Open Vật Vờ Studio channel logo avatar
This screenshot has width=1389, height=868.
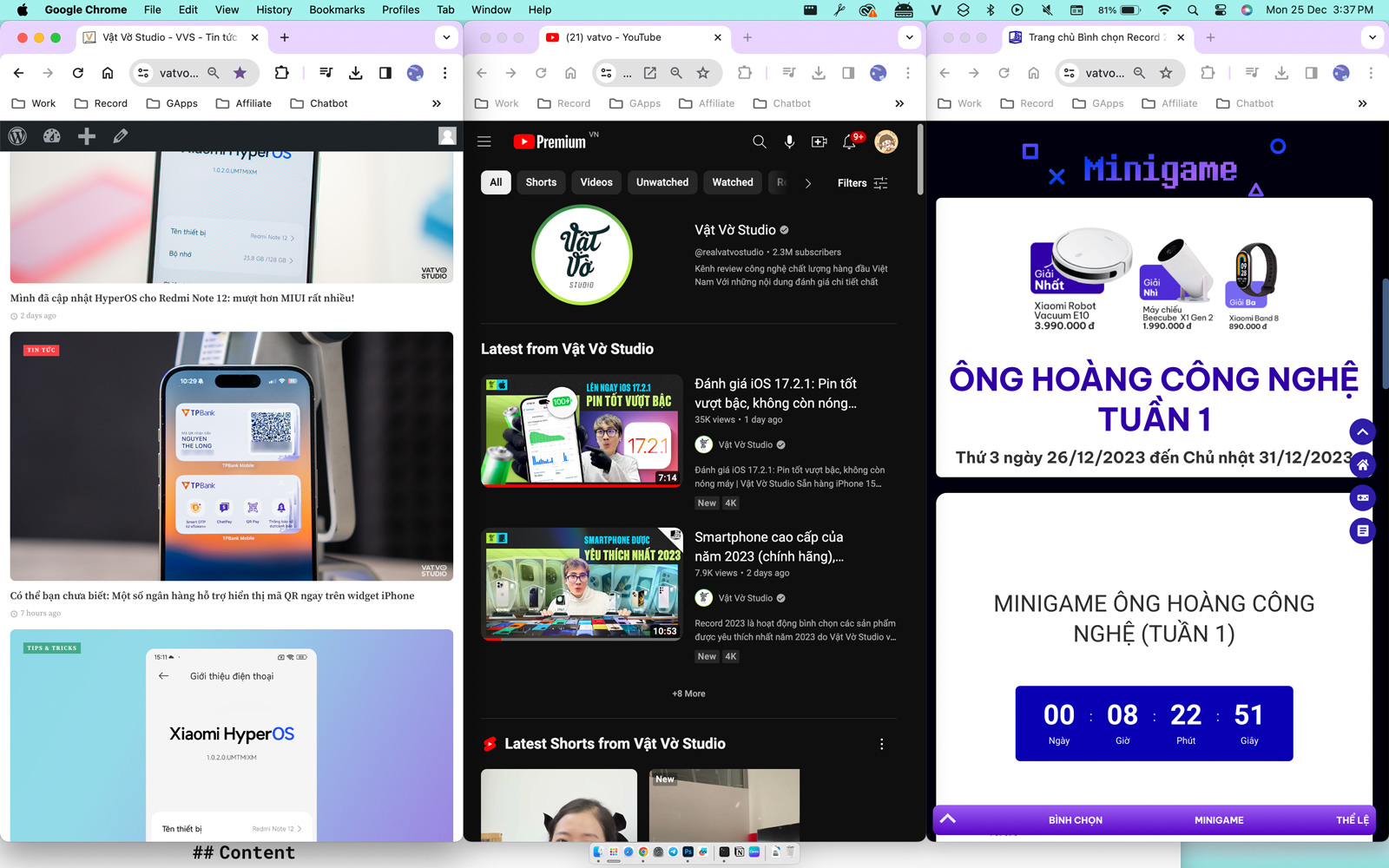click(582, 255)
